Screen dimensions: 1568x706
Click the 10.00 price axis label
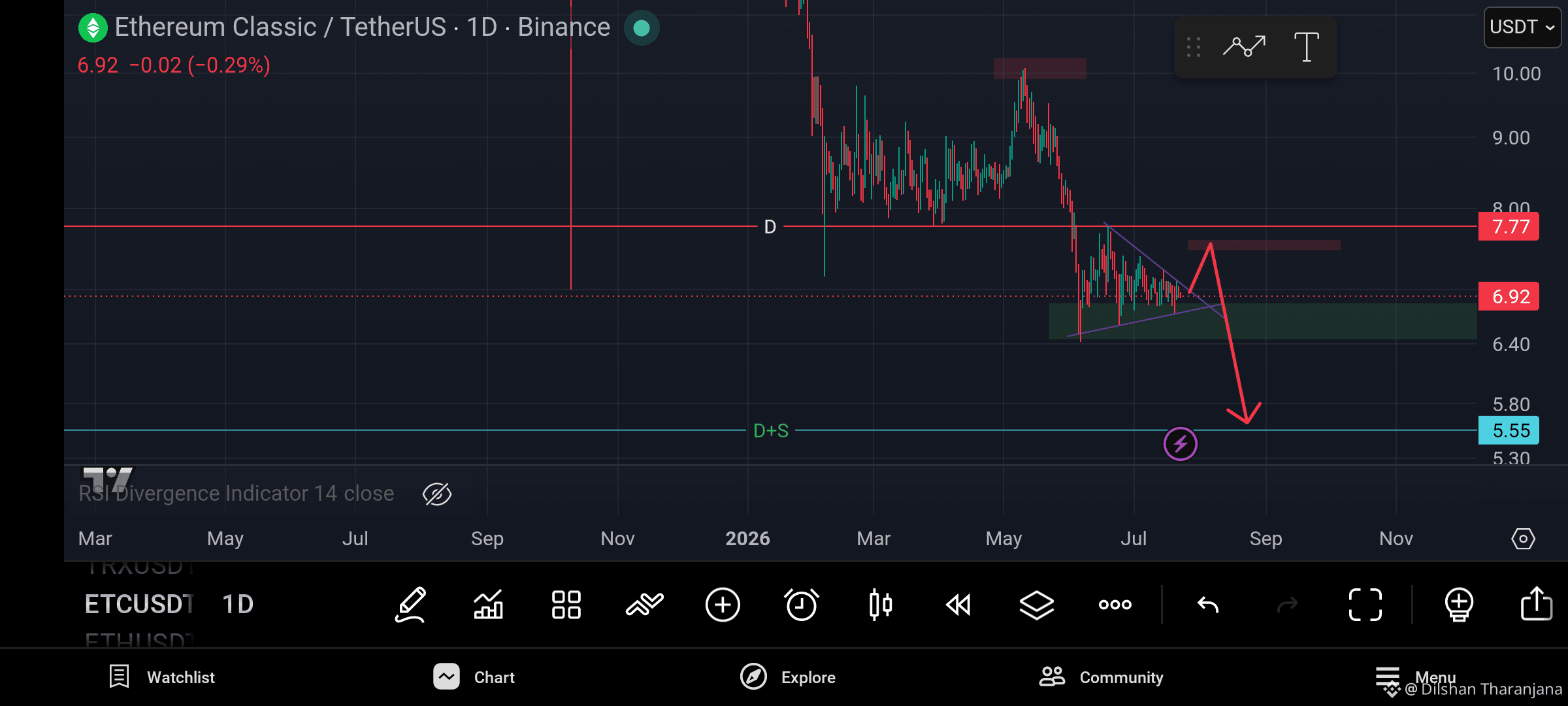click(x=1516, y=74)
